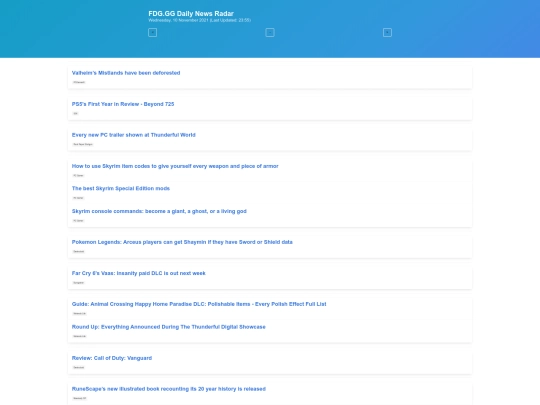Open Every new PC trailer at Thunderful World
This screenshot has height=405, width=540.
click(x=134, y=135)
